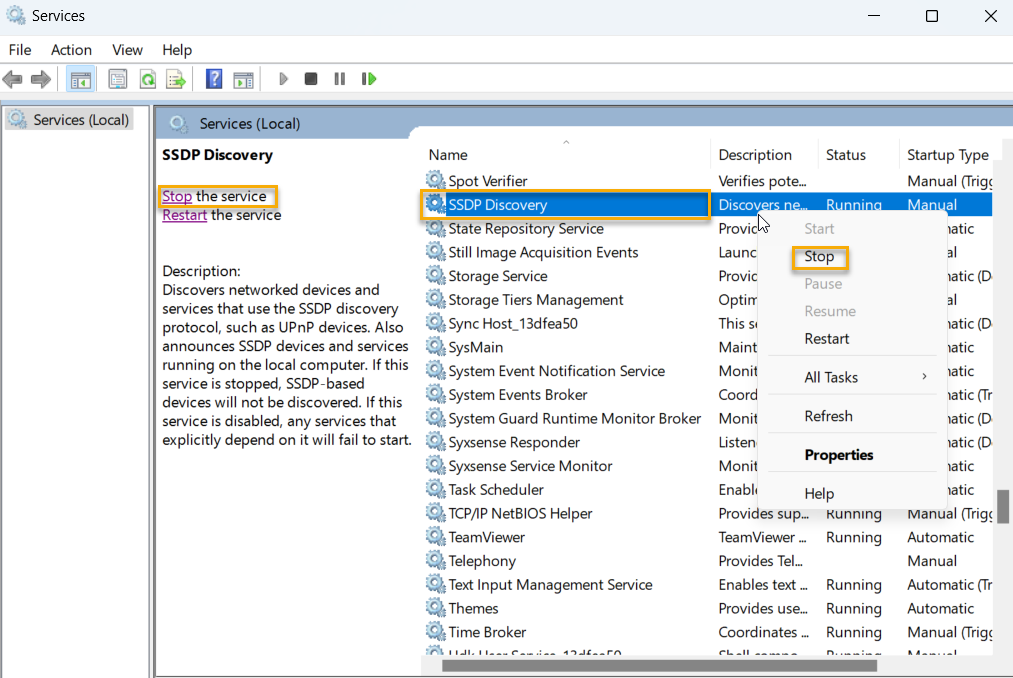Image resolution: width=1013 pixels, height=678 pixels.
Task: Choose Stop from the context menu
Action: tap(819, 256)
